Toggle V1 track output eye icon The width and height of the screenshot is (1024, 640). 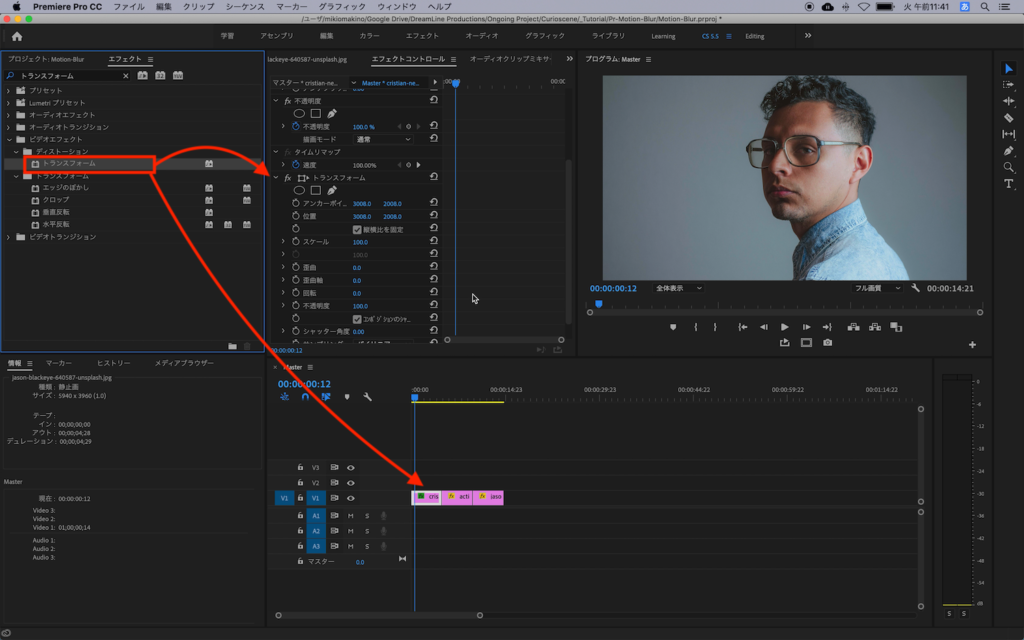click(350, 497)
